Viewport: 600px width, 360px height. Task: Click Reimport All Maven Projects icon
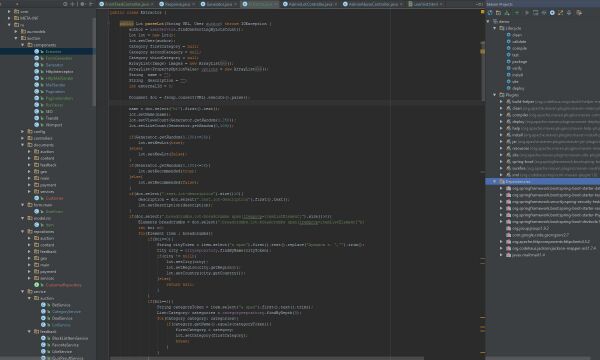[x=490, y=13]
